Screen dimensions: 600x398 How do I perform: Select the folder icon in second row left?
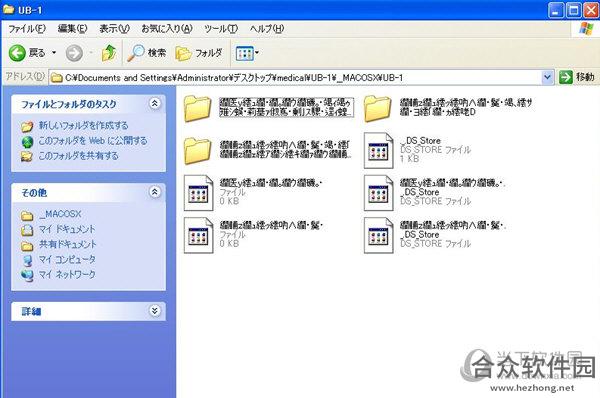[197, 151]
